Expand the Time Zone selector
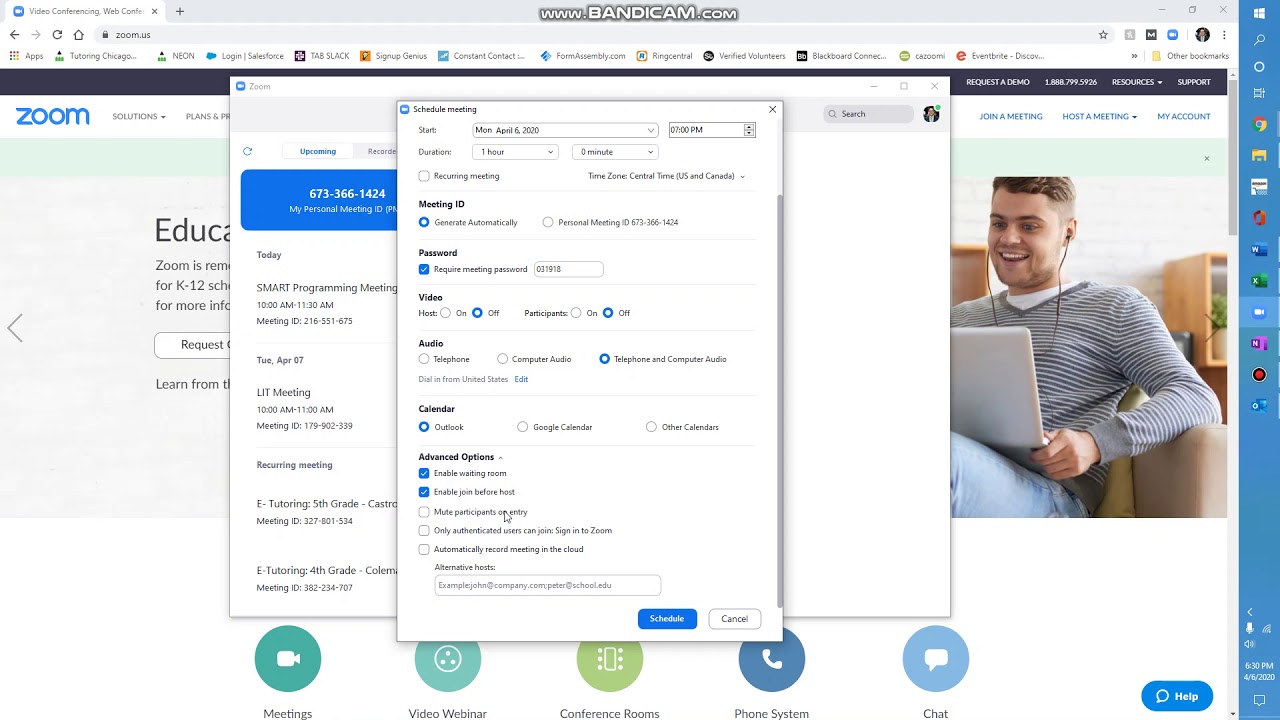Screen dimensions: 1280x720 [667, 176]
